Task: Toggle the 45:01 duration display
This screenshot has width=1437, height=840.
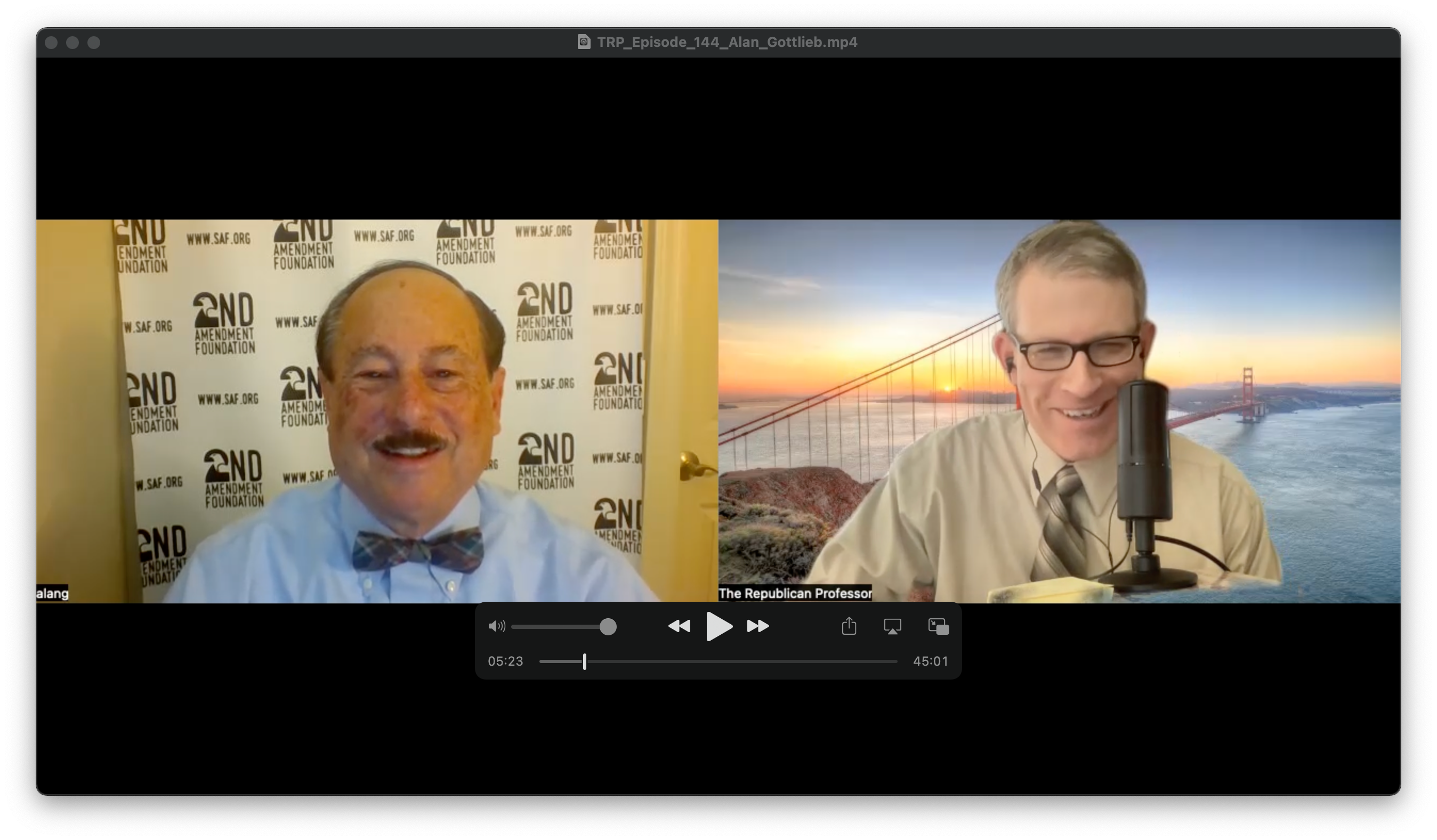Action: [x=930, y=661]
